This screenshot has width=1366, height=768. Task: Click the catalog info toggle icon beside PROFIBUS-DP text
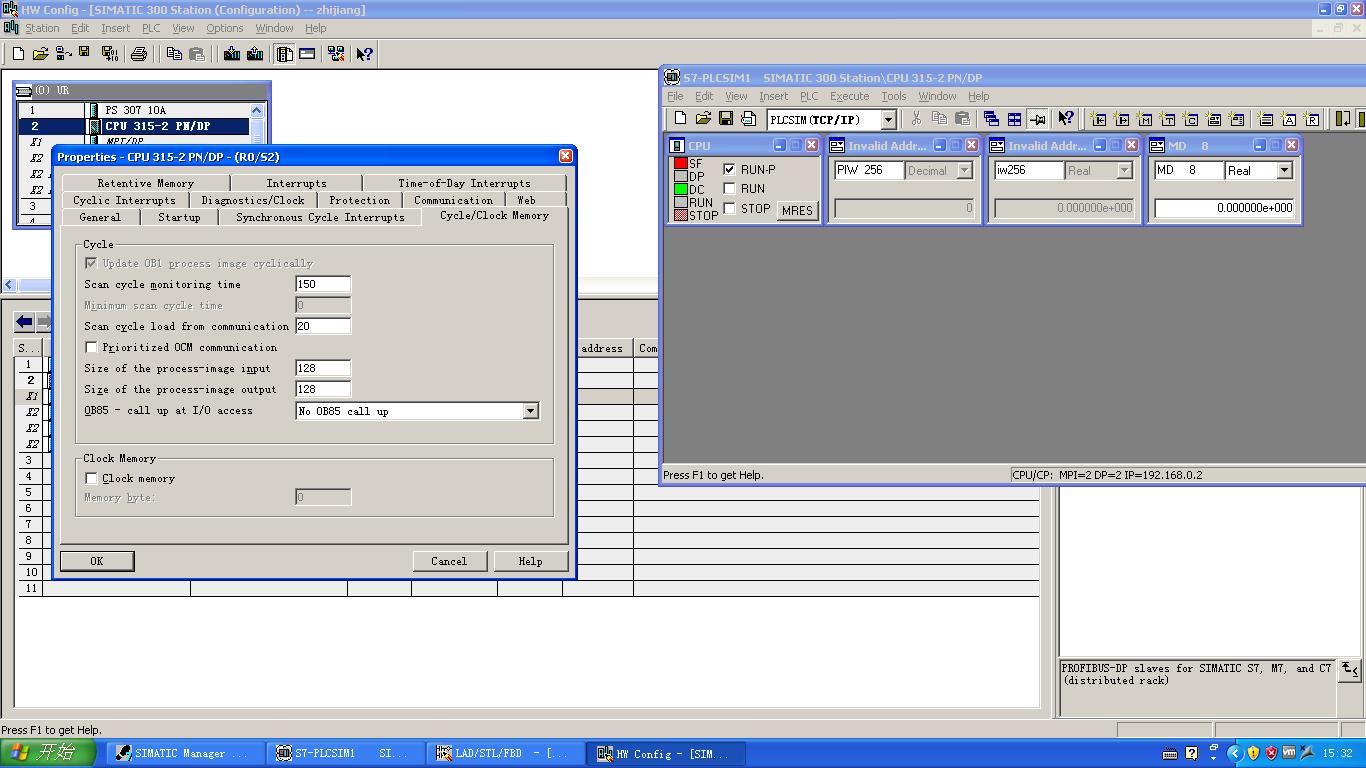tap(1350, 670)
